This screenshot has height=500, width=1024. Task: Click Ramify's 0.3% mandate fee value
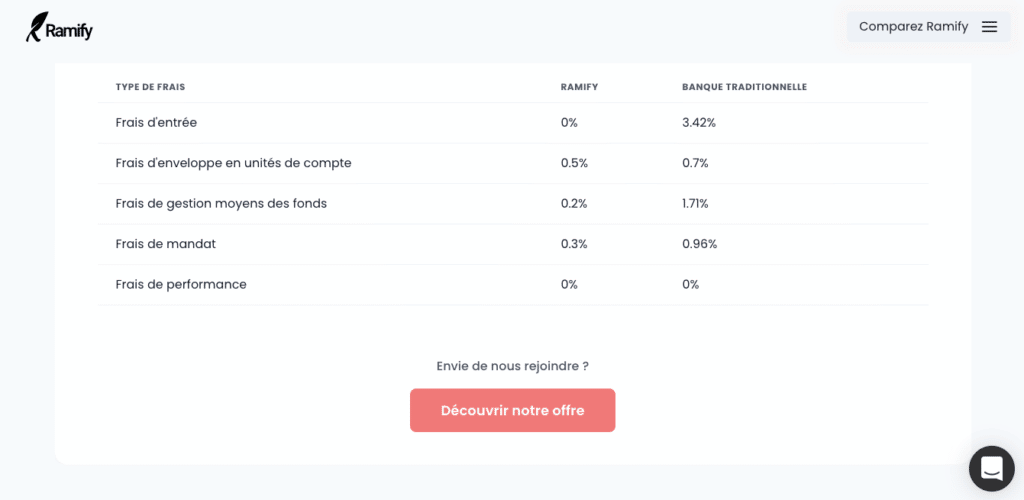tap(574, 244)
